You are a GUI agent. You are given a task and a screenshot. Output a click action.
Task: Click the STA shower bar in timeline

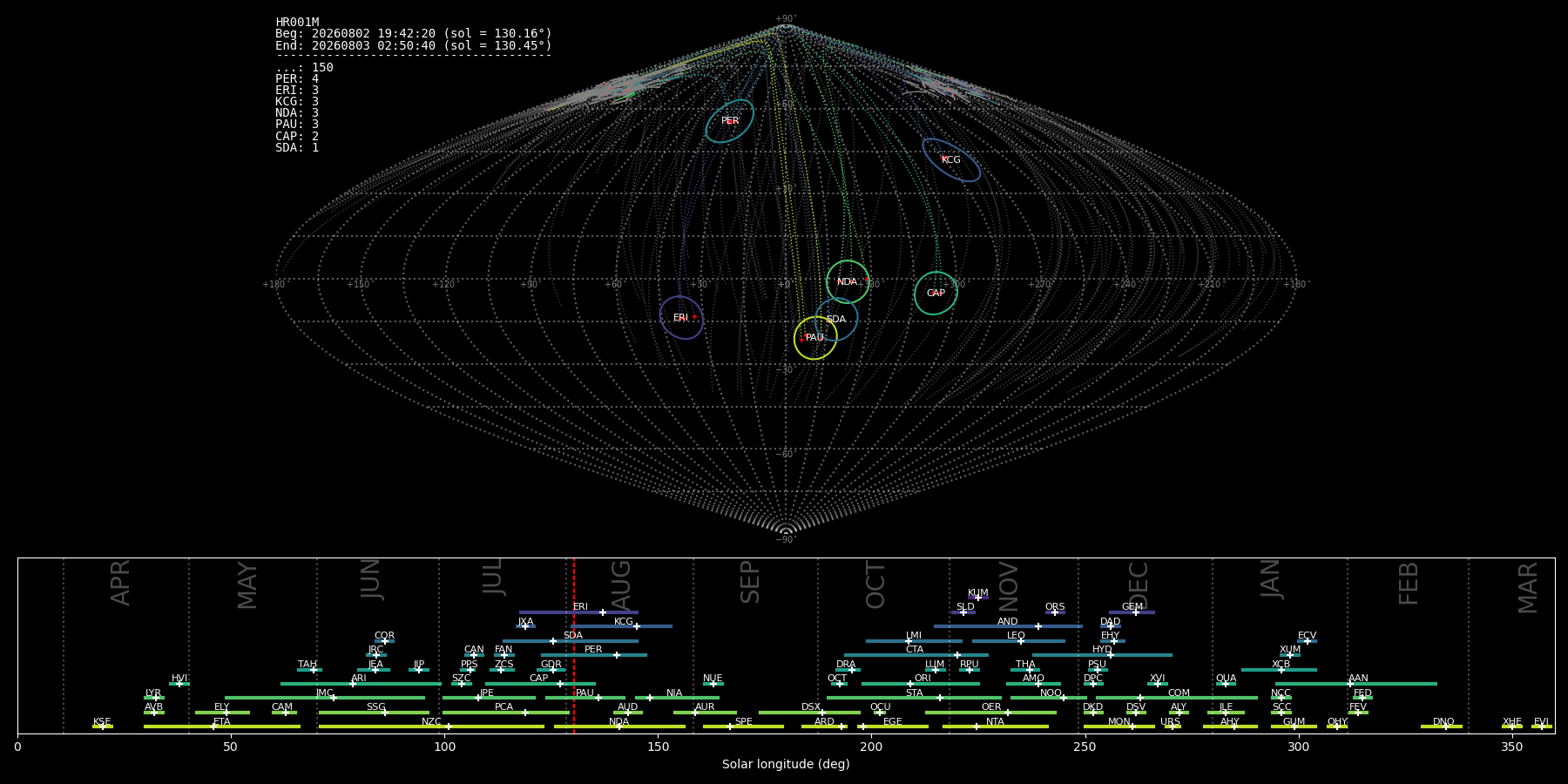[x=914, y=698]
